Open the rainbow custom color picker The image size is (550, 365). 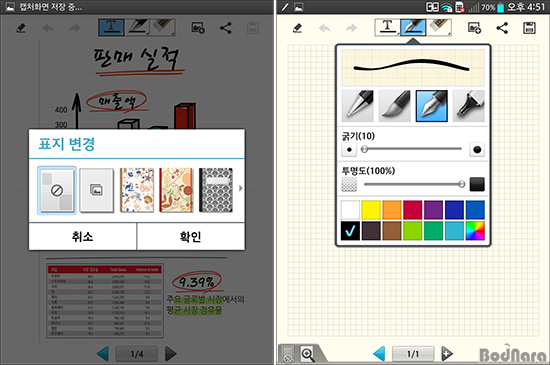point(475,231)
